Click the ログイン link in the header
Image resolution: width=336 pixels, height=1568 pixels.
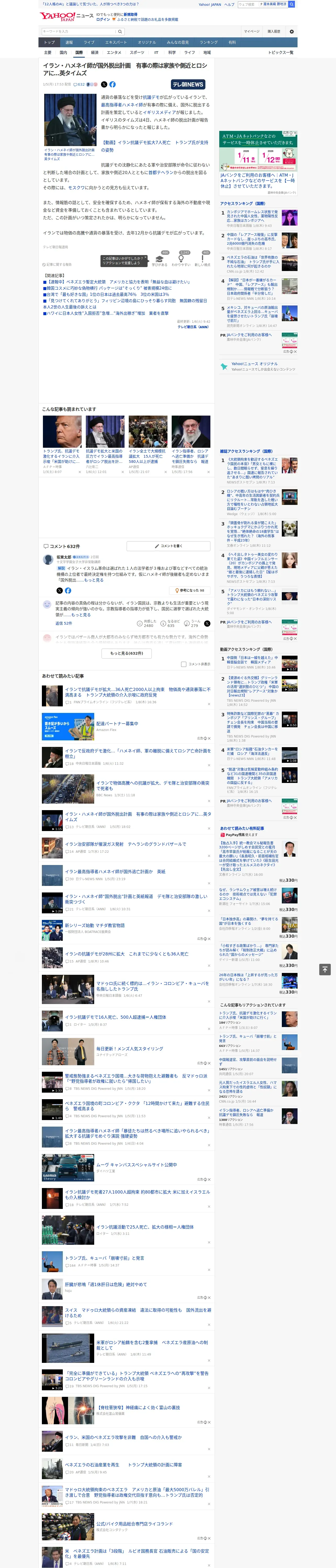coord(103,20)
